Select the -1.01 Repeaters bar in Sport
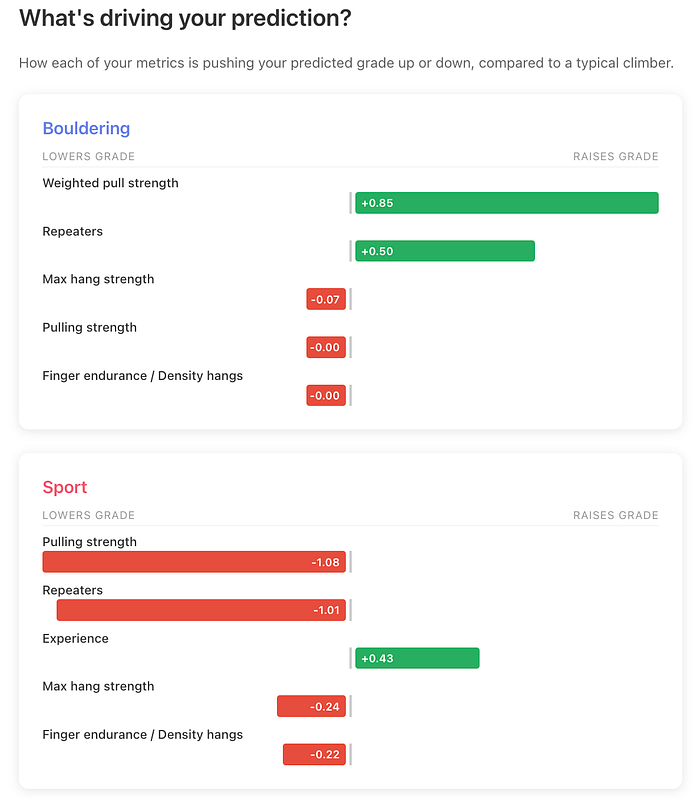 tap(201, 610)
